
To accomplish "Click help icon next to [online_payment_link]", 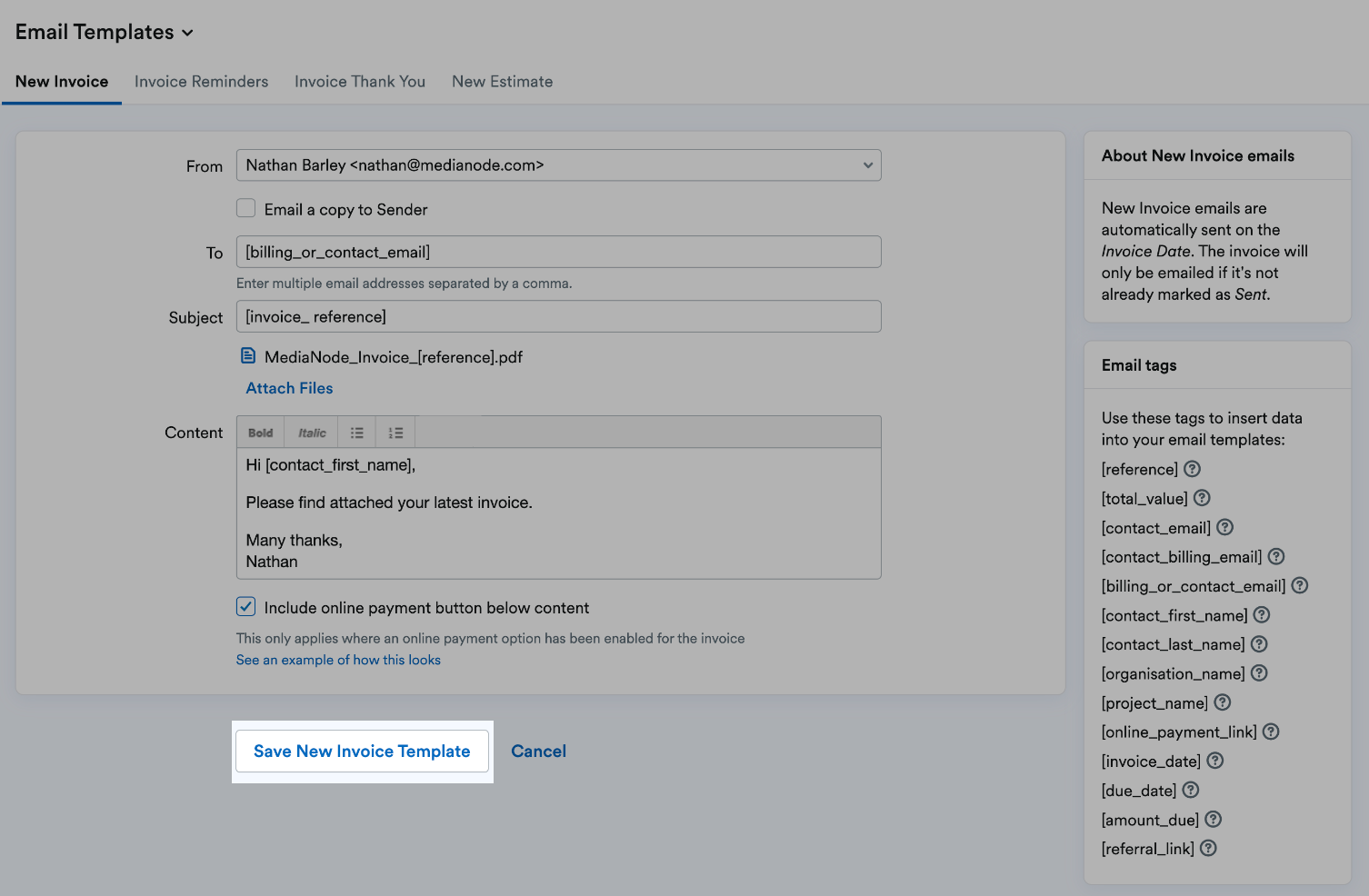I will click(1271, 732).
